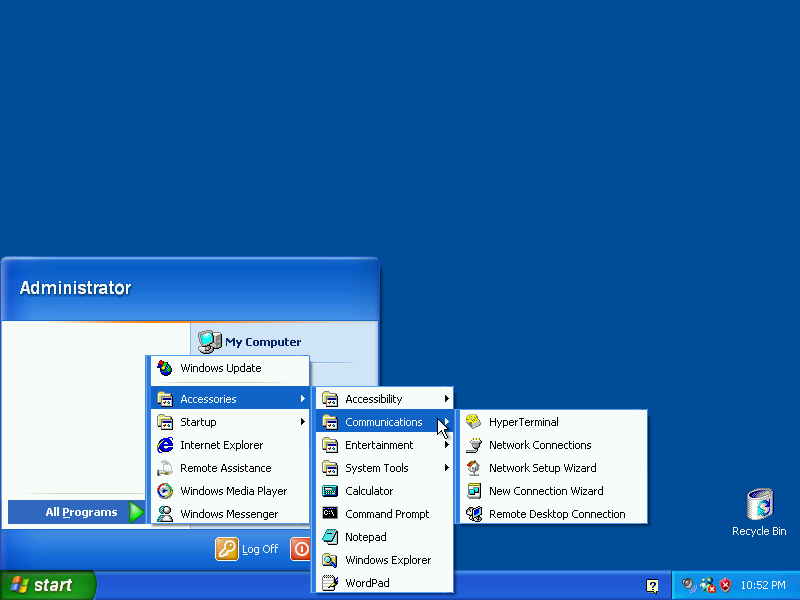Image resolution: width=800 pixels, height=600 pixels.
Task: Select the Communications menu entry
Action: [384, 422]
